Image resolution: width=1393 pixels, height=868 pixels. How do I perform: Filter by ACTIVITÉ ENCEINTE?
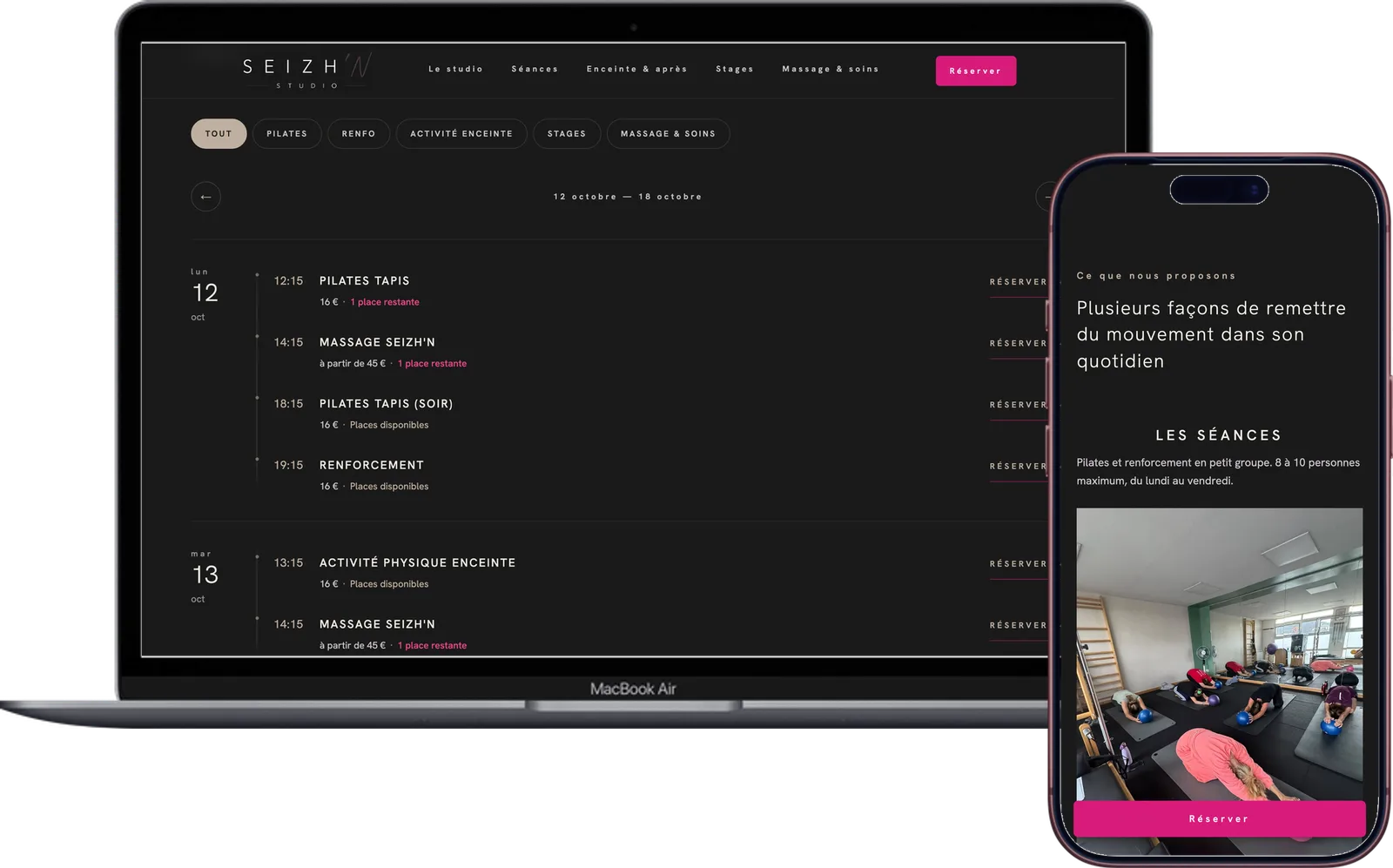[x=461, y=134]
